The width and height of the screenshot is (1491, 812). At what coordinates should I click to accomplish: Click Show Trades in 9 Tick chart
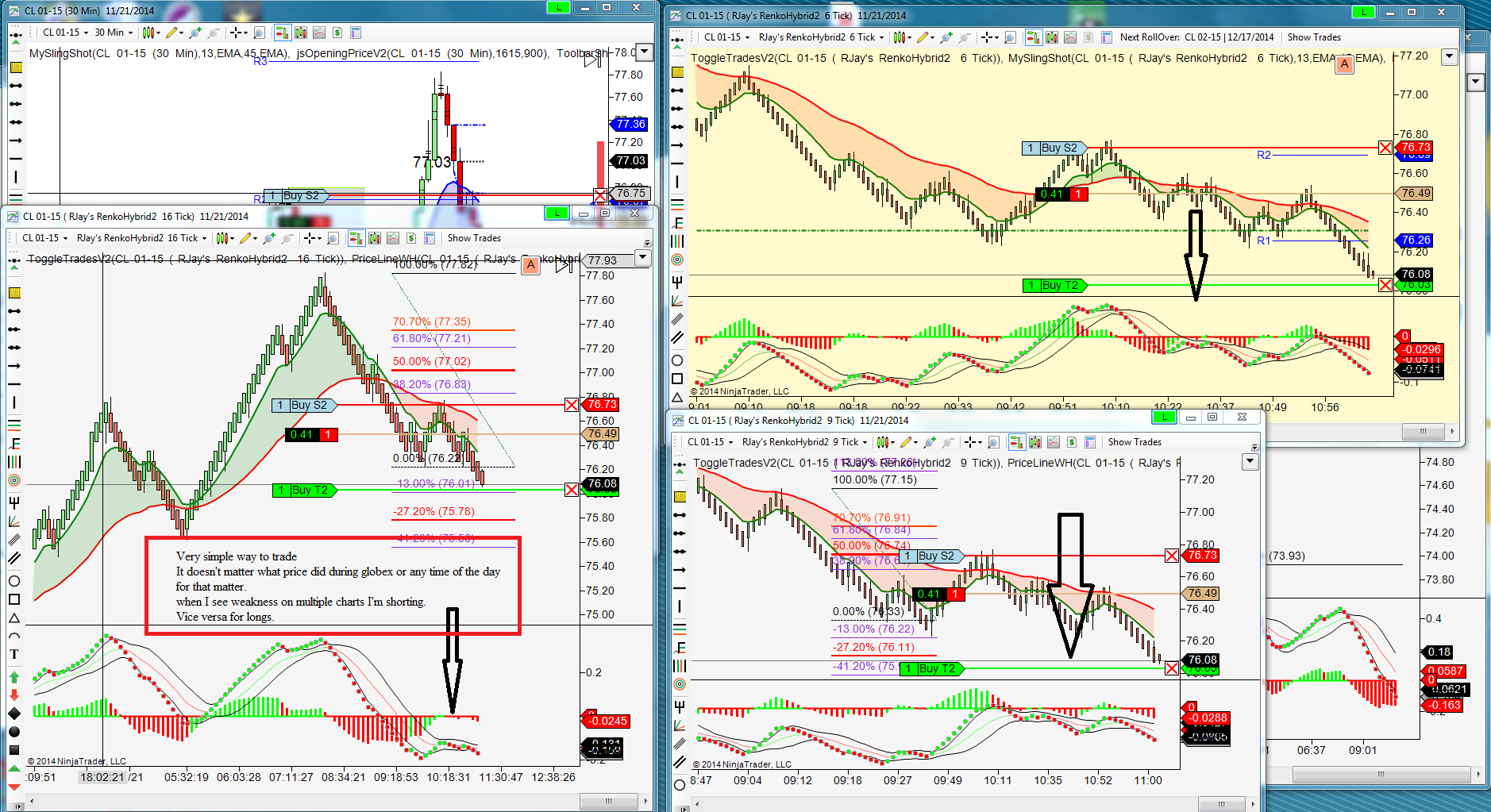[x=1135, y=442]
